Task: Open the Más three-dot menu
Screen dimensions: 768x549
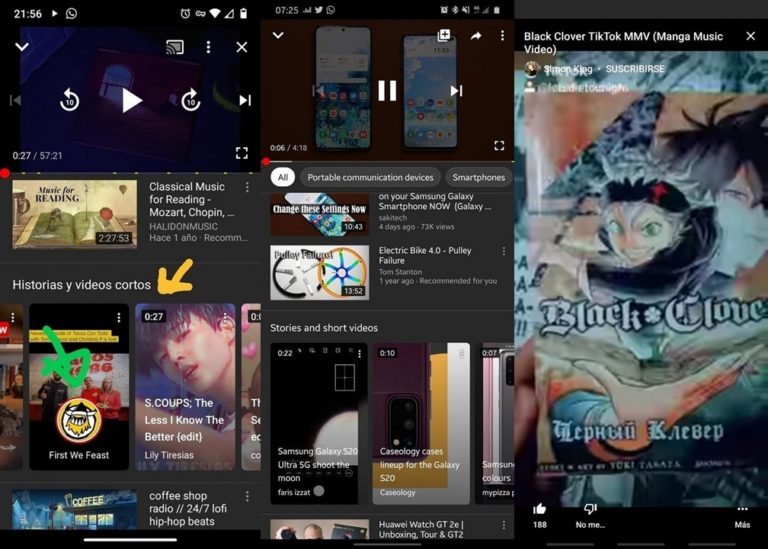Action: pos(742,509)
